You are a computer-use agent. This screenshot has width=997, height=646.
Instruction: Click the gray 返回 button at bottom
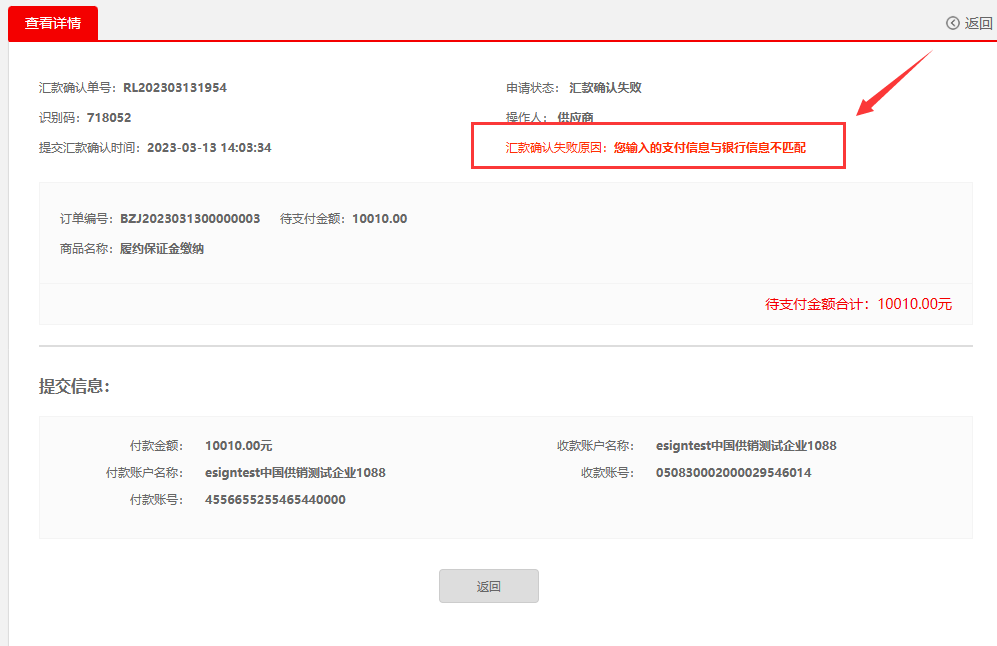tap(488, 586)
